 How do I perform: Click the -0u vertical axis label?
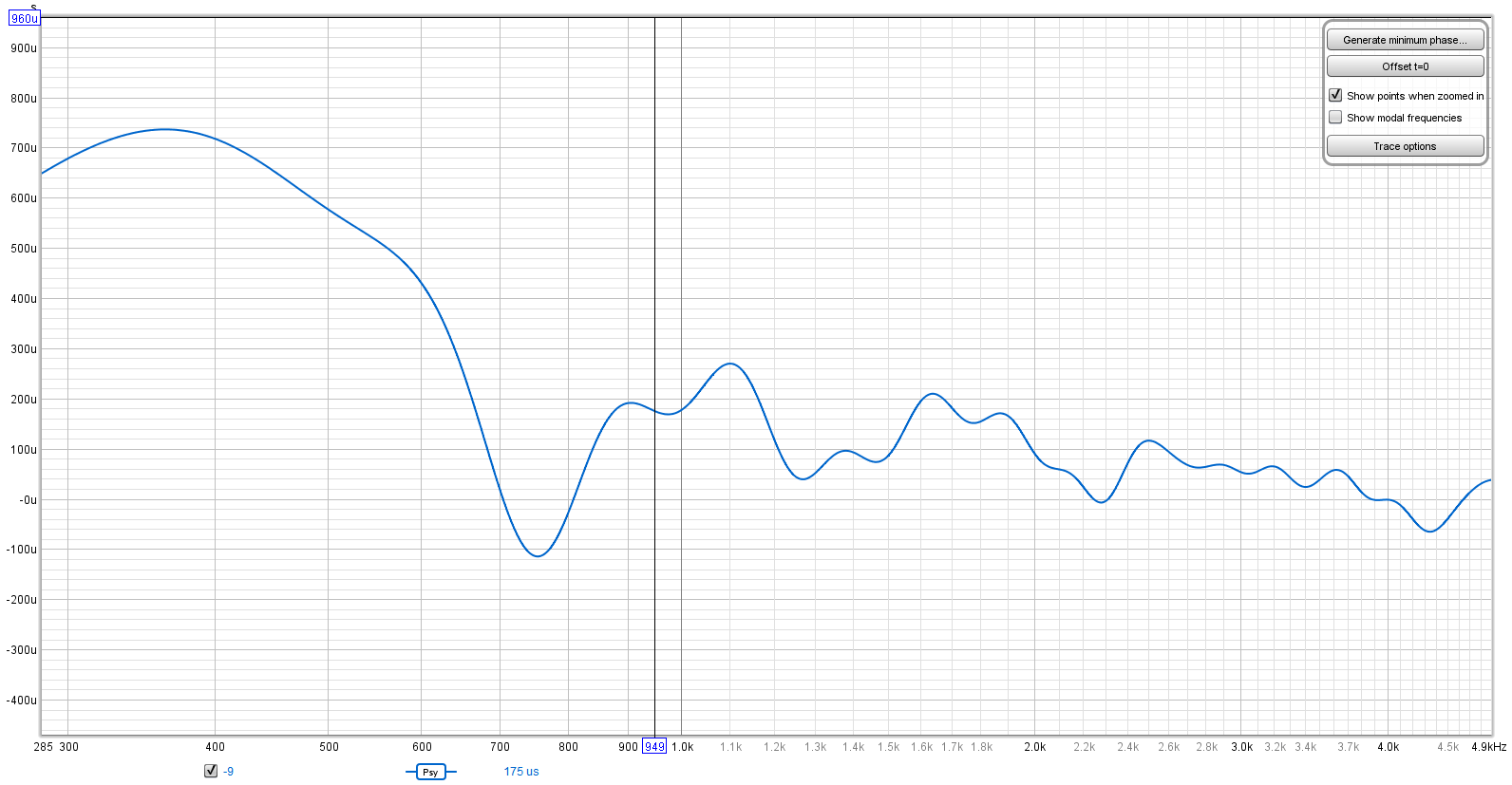click(28, 500)
